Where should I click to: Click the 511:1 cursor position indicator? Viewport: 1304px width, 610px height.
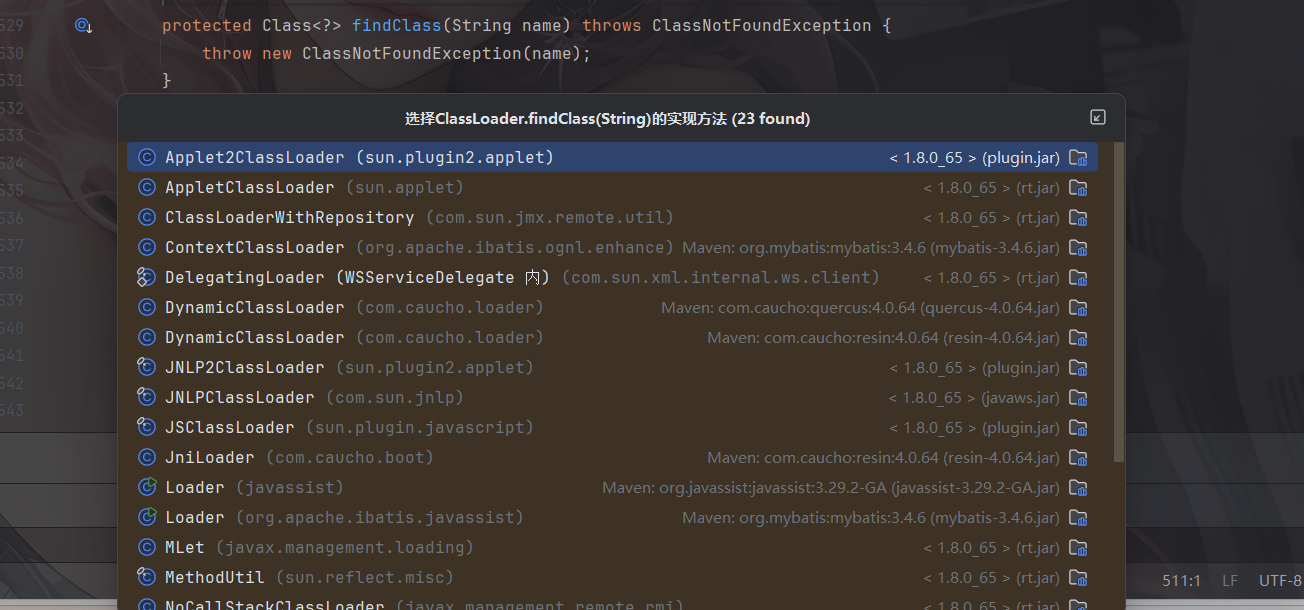coord(1181,581)
